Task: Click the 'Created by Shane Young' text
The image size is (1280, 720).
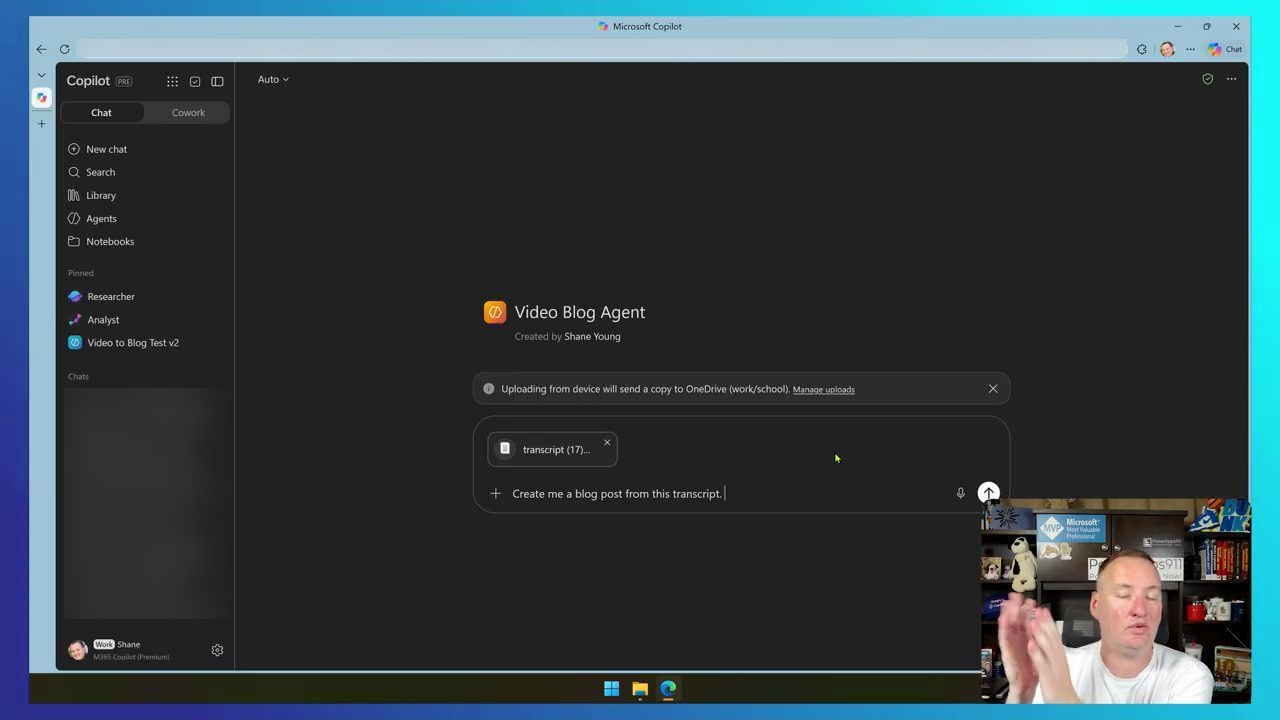Action: [567, 337]
